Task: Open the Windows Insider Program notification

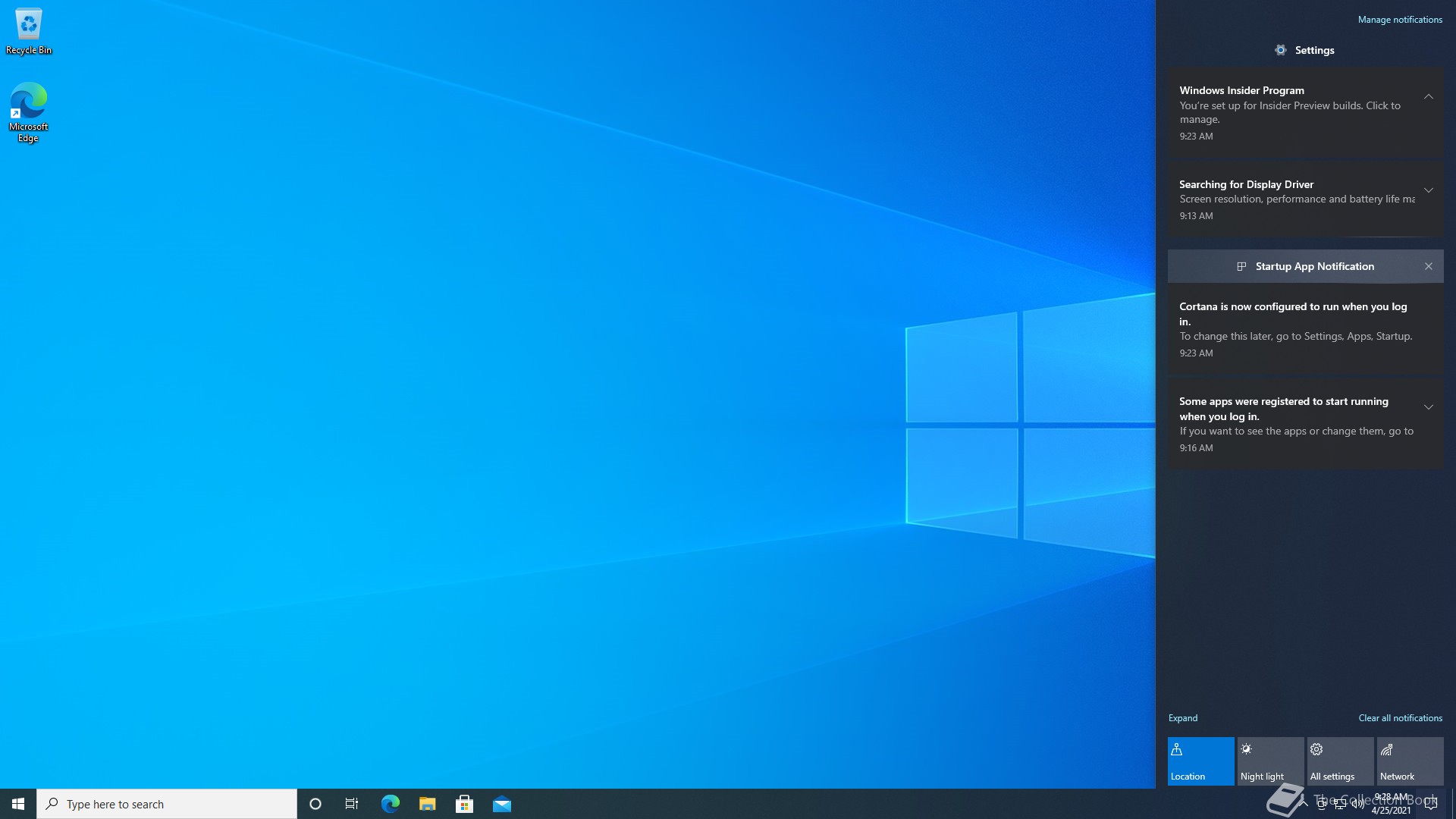Action: click(x=1305, y=113)
